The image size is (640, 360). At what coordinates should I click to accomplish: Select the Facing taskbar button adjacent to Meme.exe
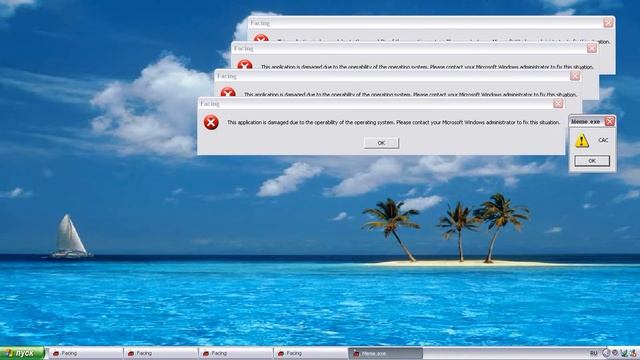tap(310, 353)
